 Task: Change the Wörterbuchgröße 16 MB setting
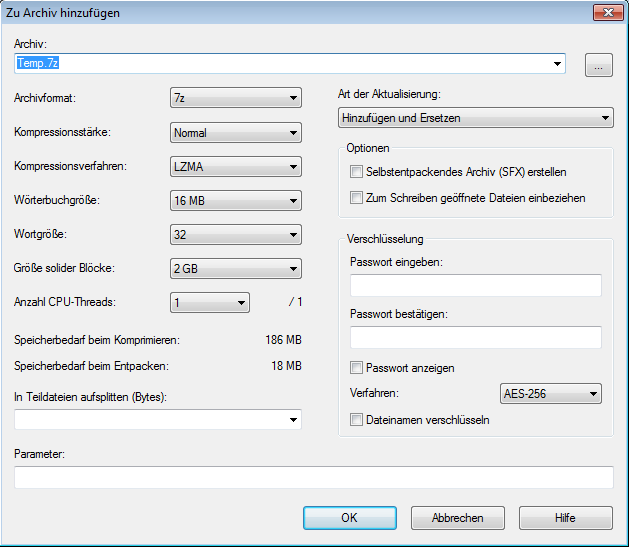pos(235,201)
